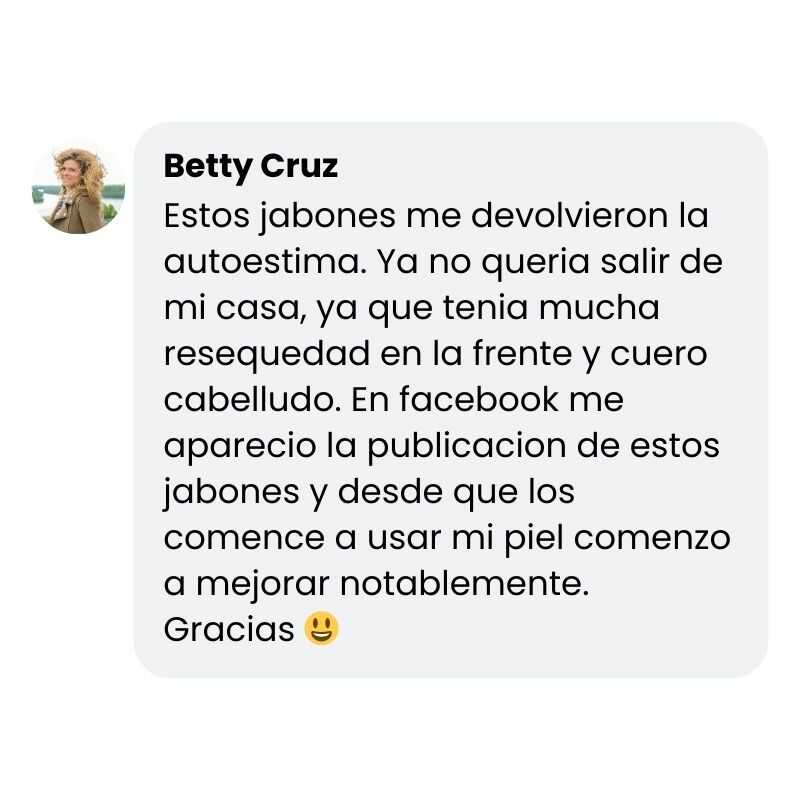
Task: Click the Betty Cruz commenter name
Action: [x=251, y=167]
